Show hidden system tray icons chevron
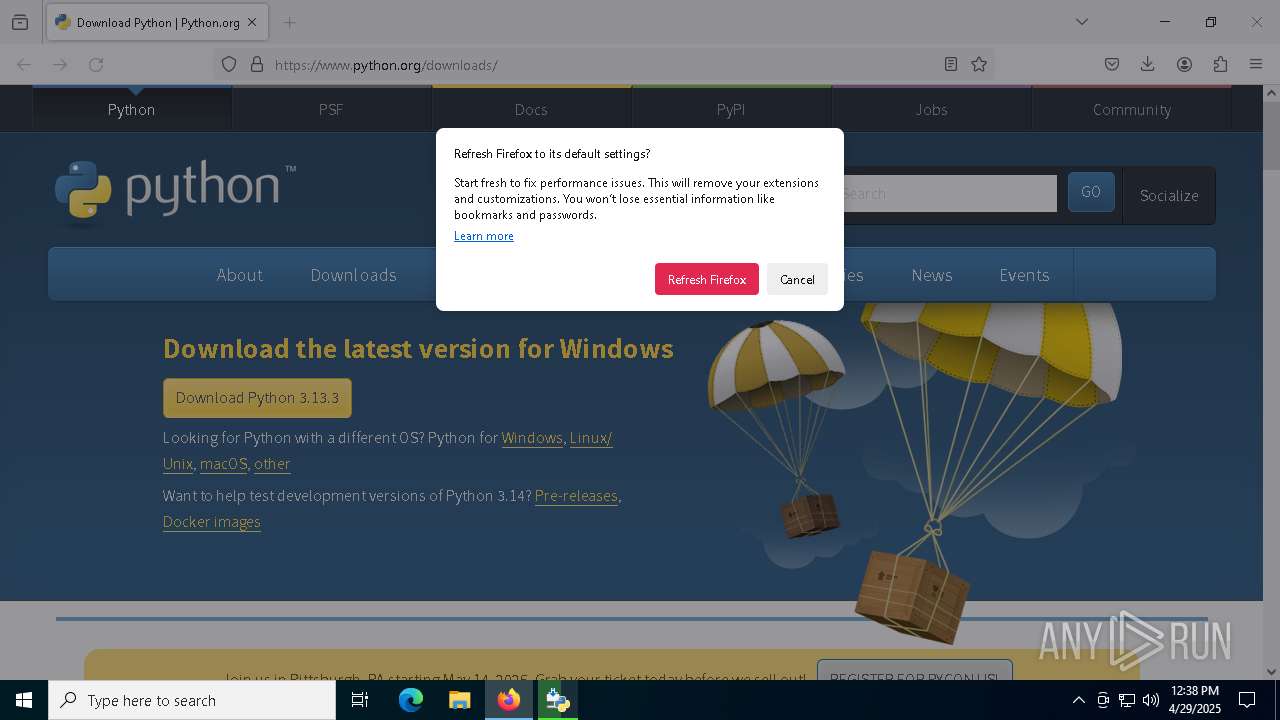The width and height of the screenshot is (1280, 720). pyautogui.click(x=1078, y=700)
